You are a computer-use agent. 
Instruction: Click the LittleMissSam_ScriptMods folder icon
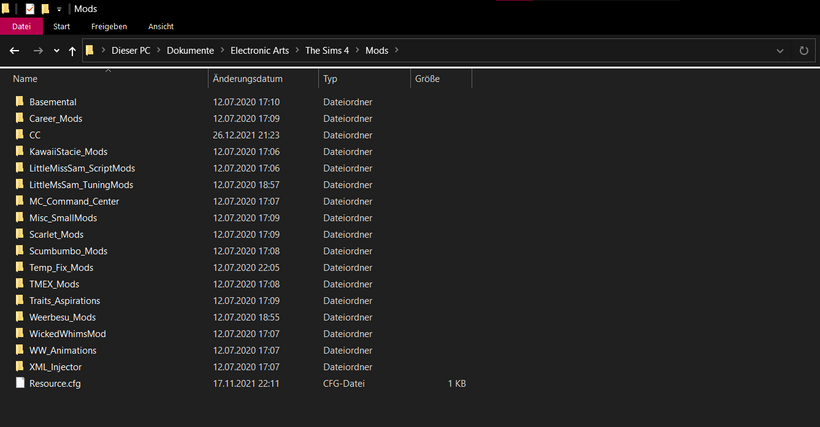[x=20, y=168]
